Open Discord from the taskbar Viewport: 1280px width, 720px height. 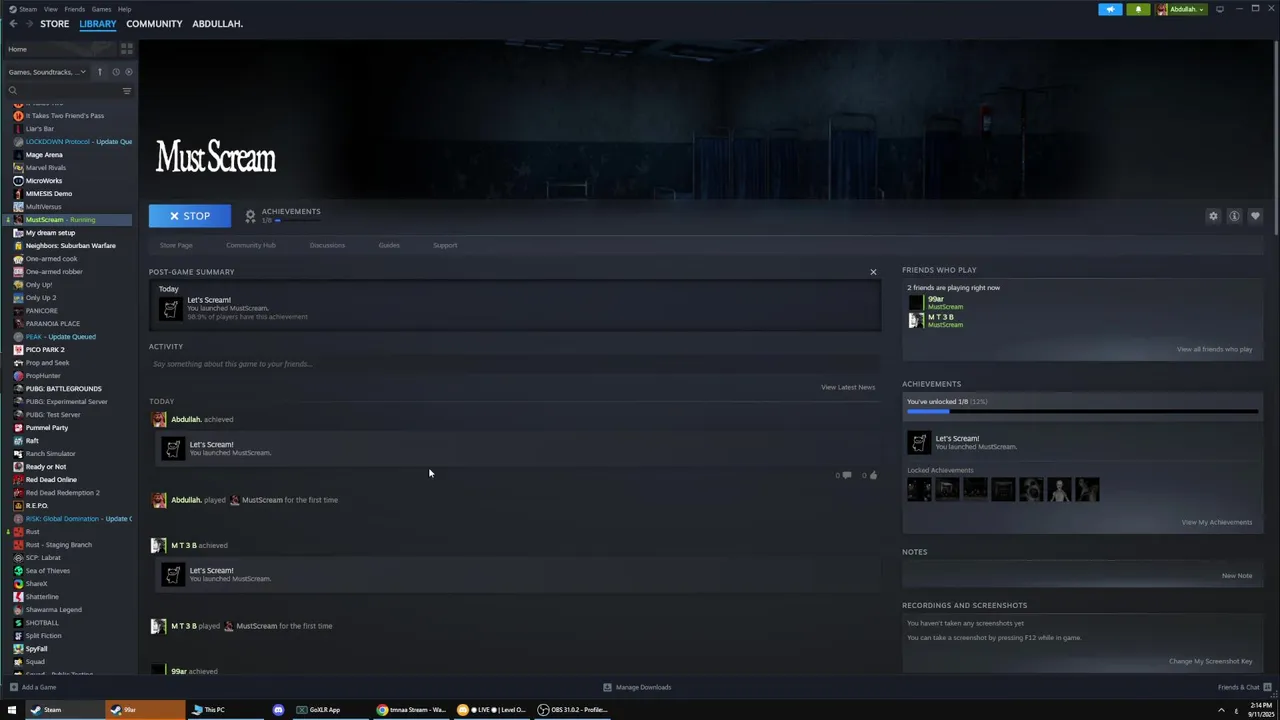point(278,710)
